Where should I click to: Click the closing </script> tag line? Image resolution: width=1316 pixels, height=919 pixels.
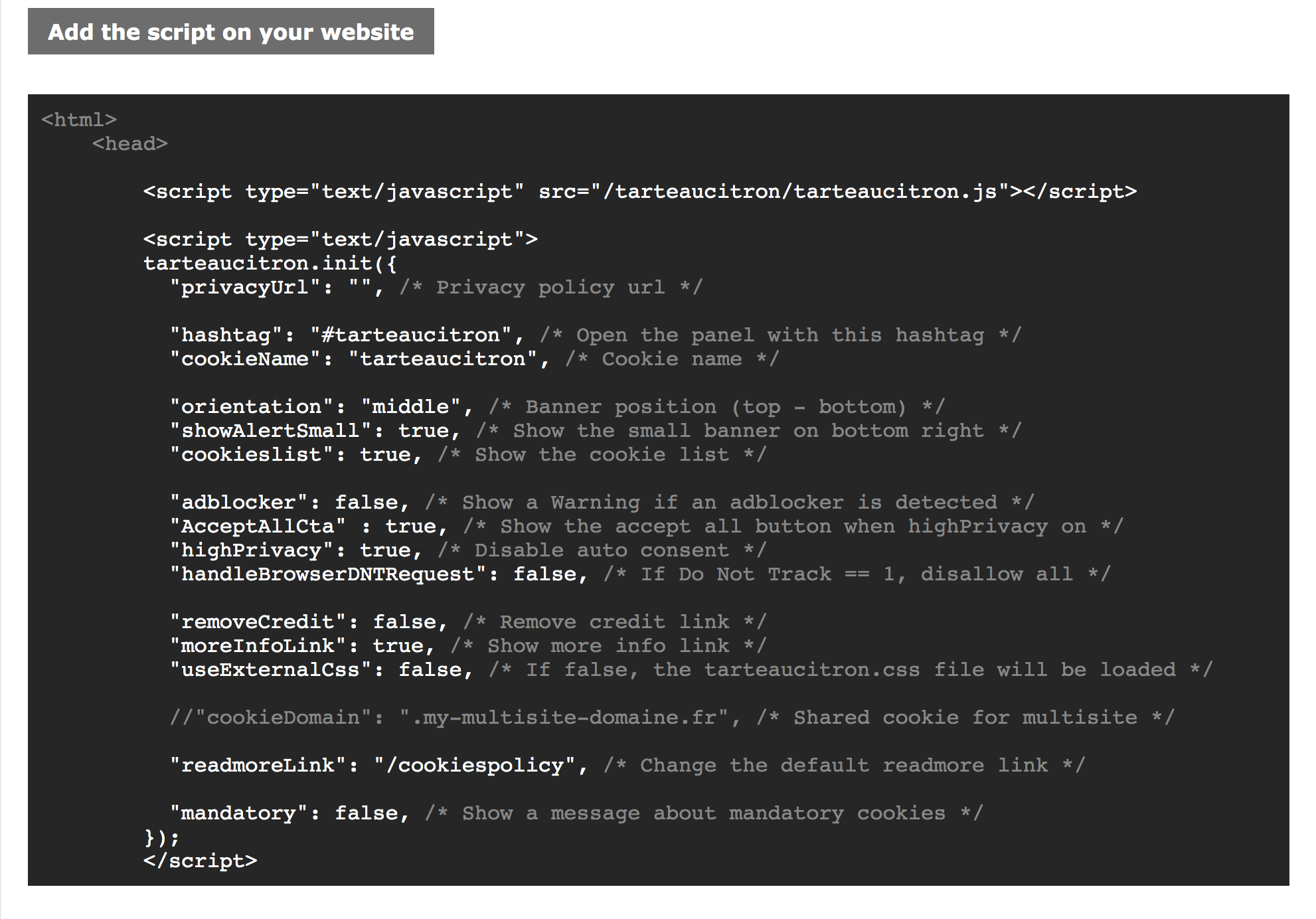point(200,861)
